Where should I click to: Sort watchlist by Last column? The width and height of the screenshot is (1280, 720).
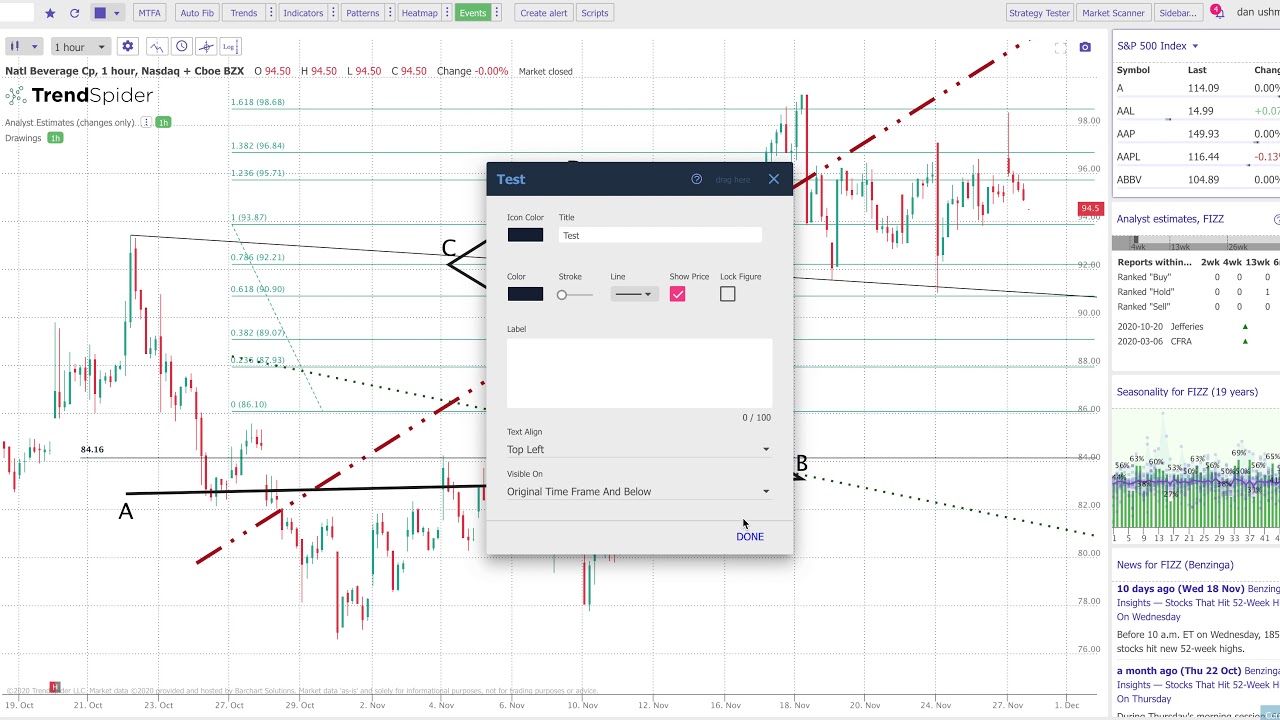click(1197, 70)
